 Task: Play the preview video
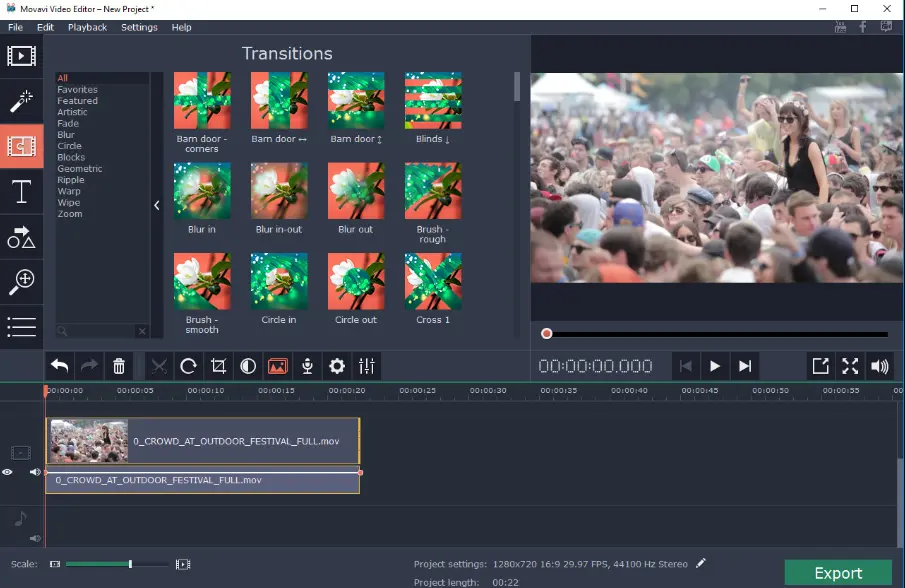click(715, 366)
